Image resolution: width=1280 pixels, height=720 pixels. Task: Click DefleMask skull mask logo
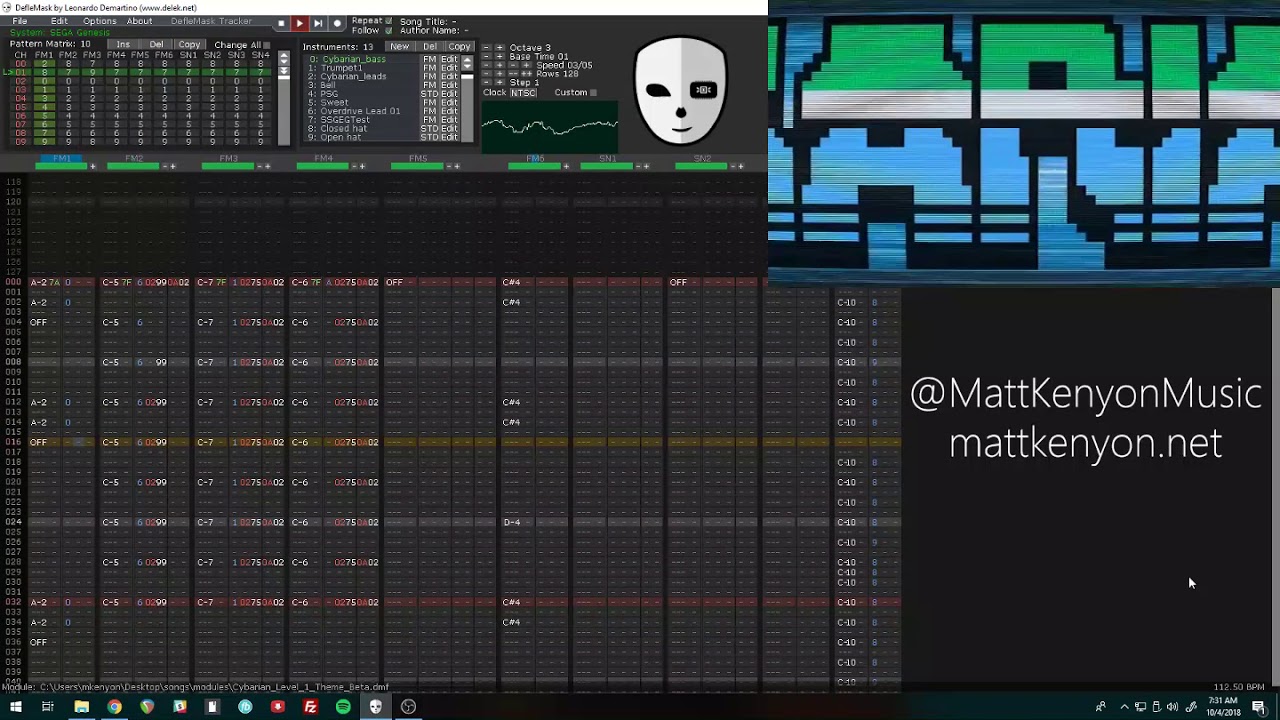(681, 90)
